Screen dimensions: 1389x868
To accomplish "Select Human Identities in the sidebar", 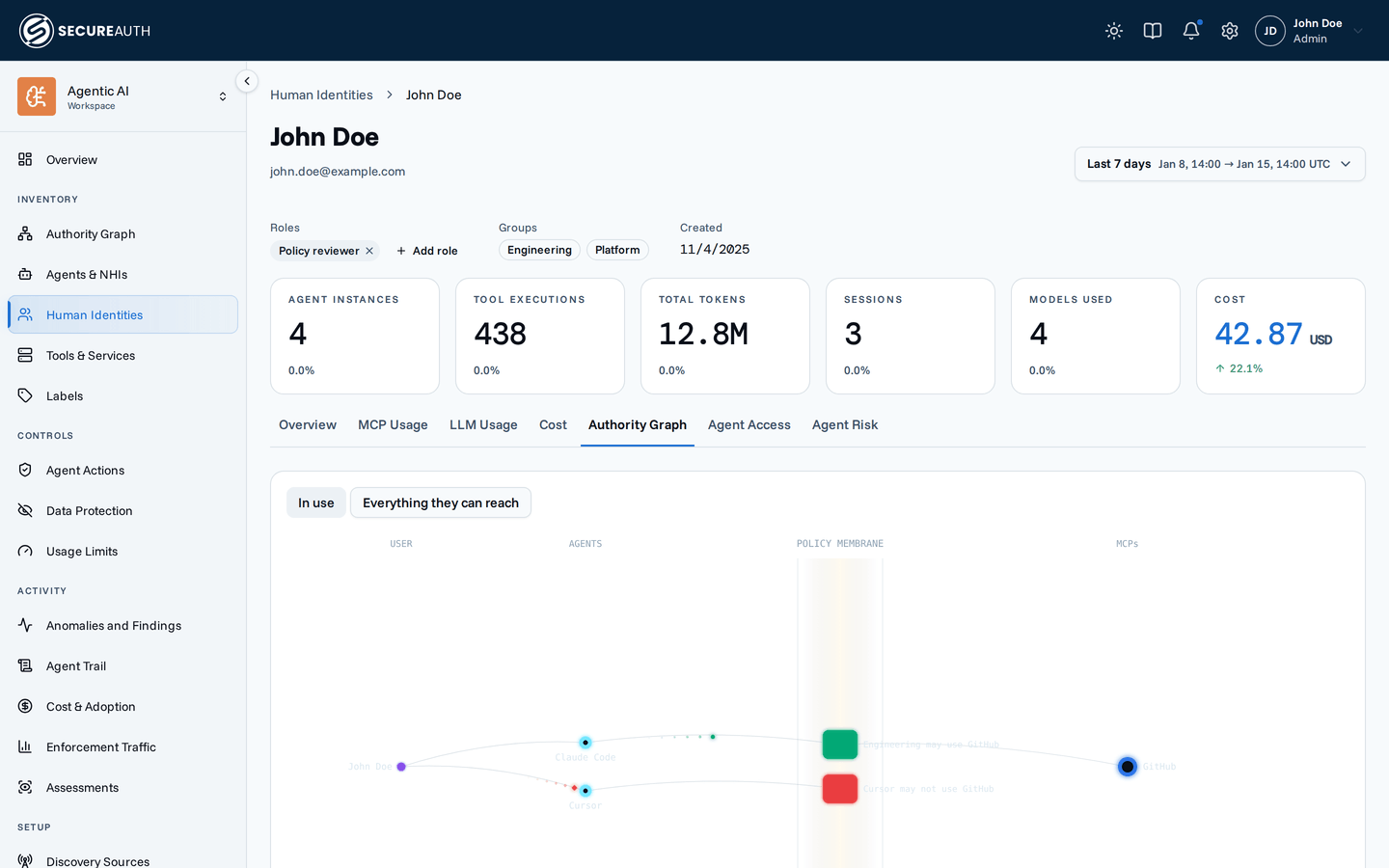I will point(123,314).
